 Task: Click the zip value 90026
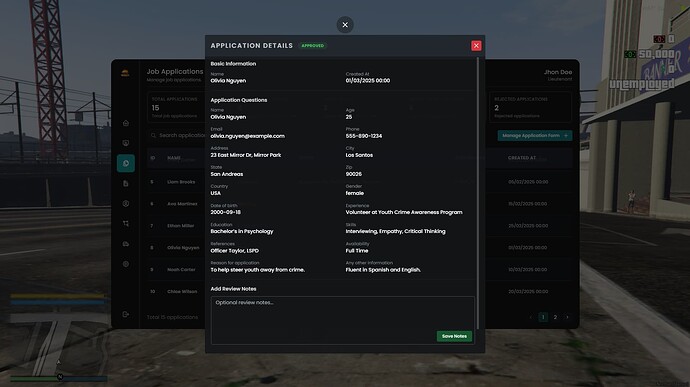(x=353, y=174)
